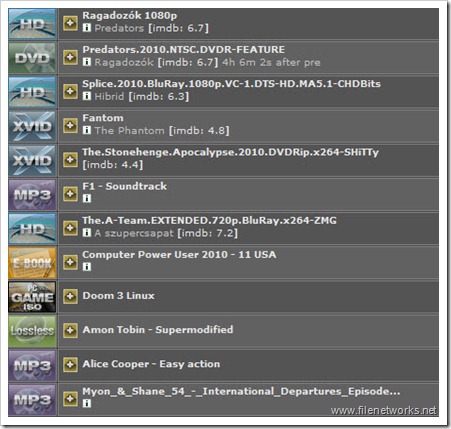451x429 pixels.
Task: Open the info icon under Ragadozók 1080p
Action: (87, 27)
